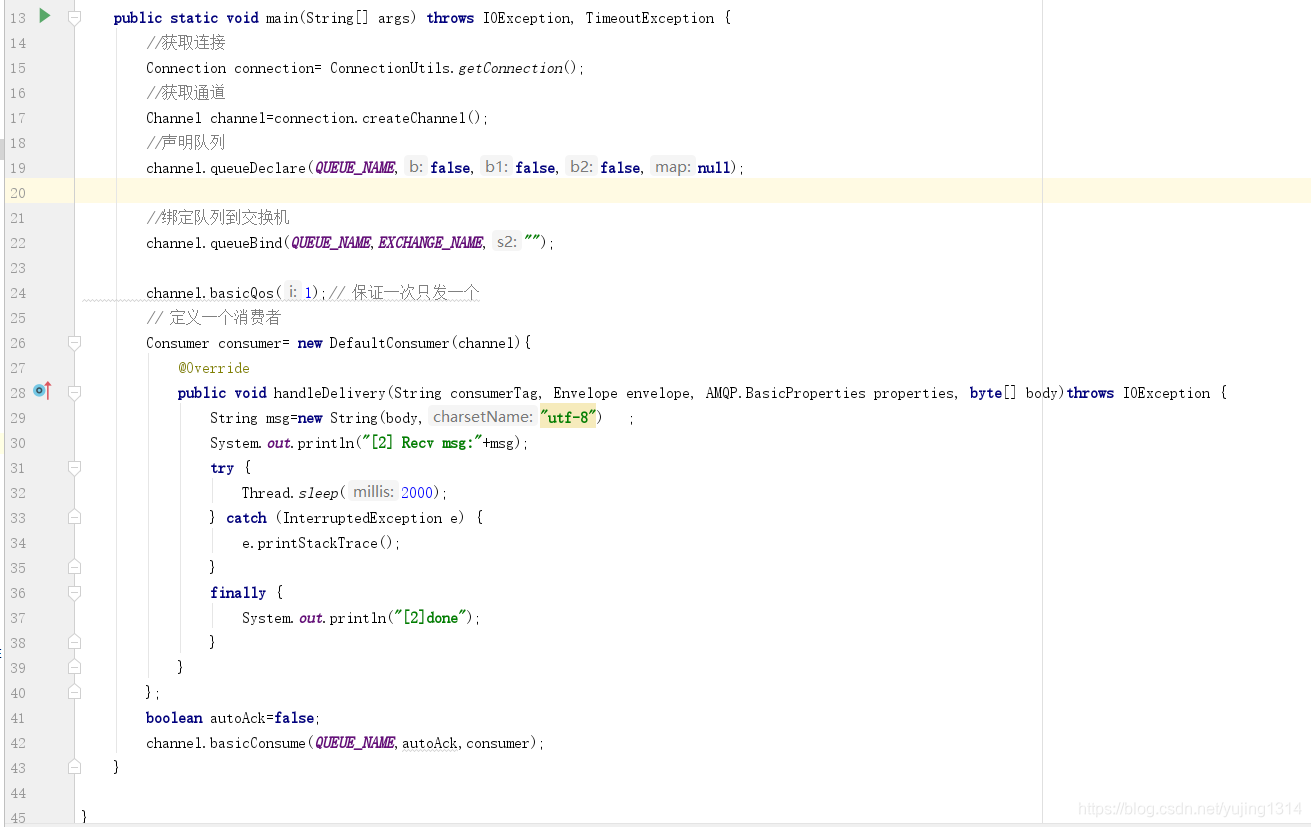
Task: Collapse the DefaultConsumer fold marker on line 26
Action: click(x=74, y=343)
